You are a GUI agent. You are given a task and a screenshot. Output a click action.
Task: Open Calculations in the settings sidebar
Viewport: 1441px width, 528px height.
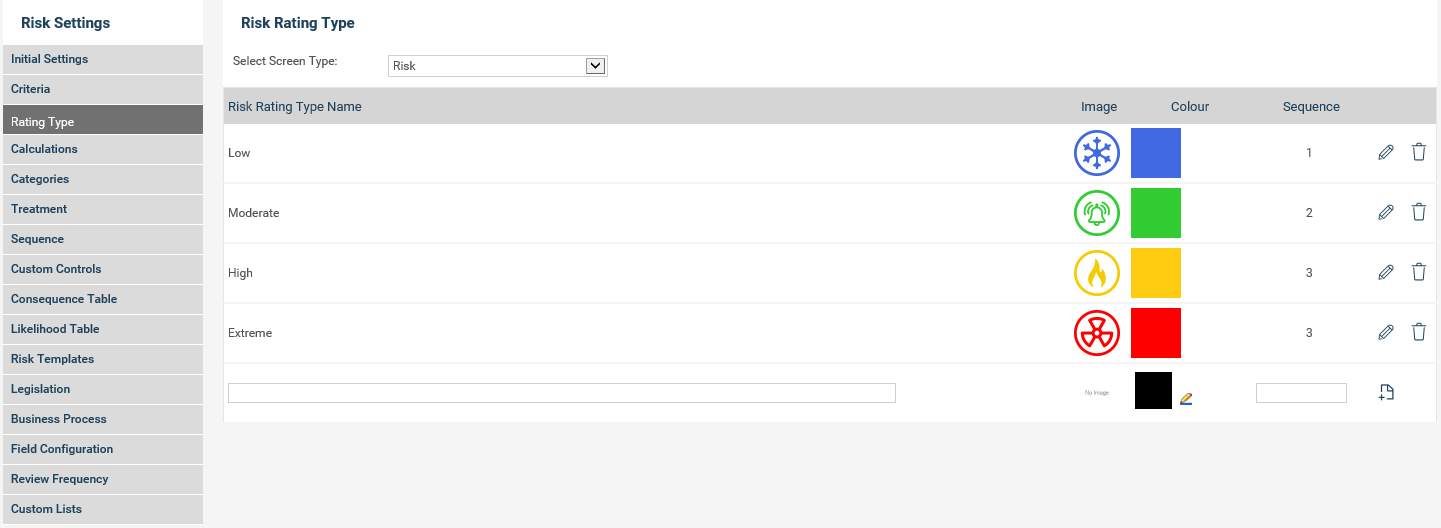pyautogui.click(x=102, y=149)
